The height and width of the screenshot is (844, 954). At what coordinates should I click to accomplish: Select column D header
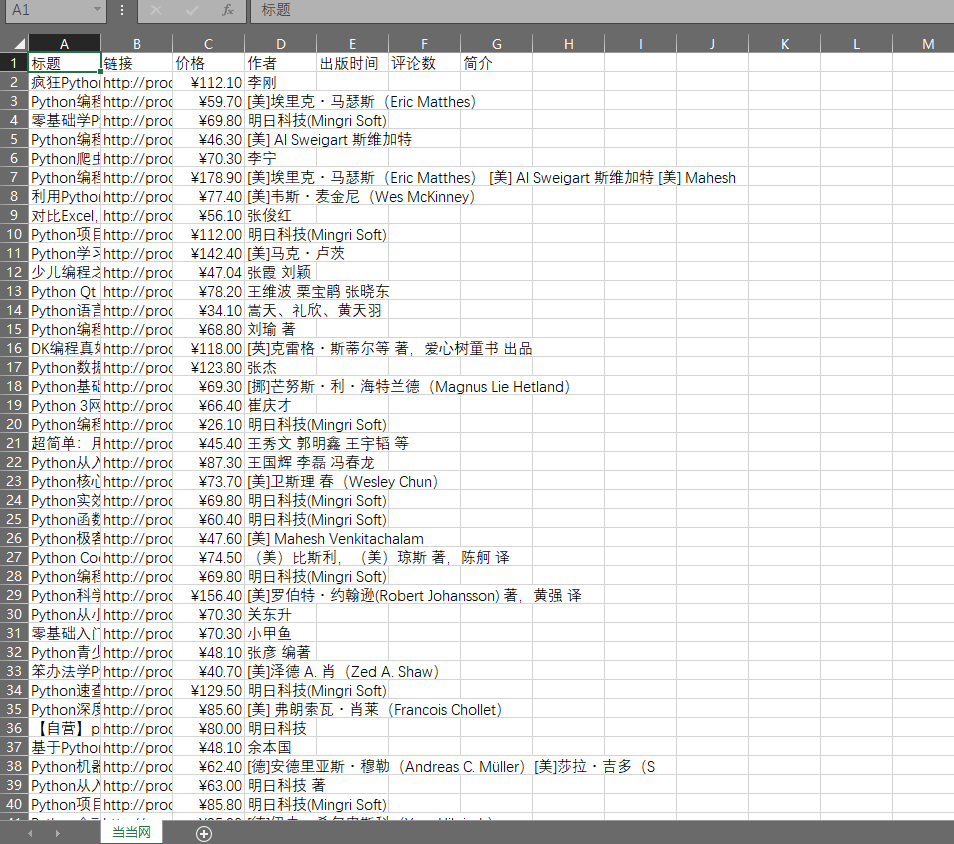coord(280,44)
